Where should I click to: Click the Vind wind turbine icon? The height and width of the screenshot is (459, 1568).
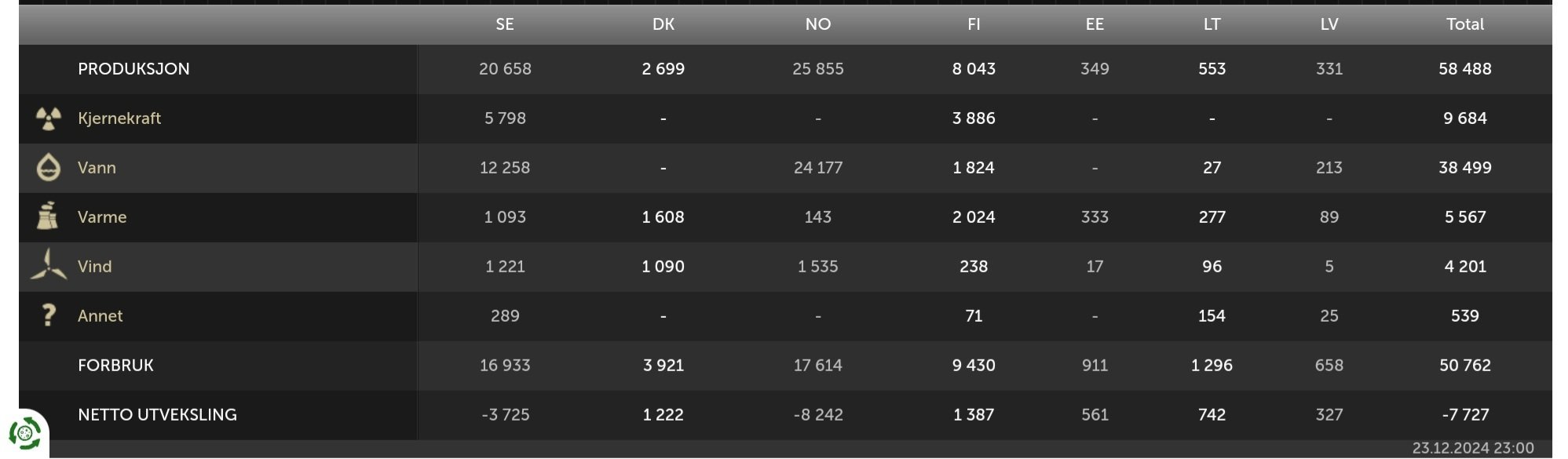[x=49, y=265]
